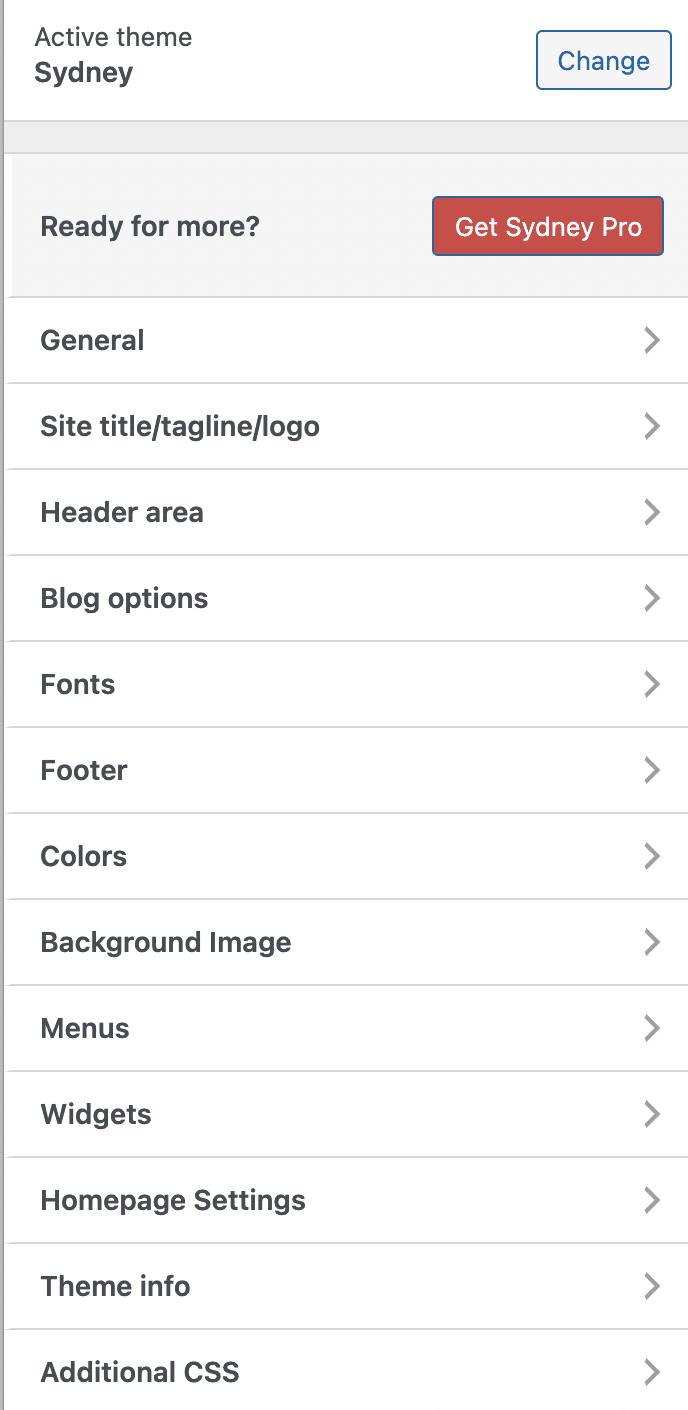Click the Ready for more text
This screenshot has height=1410, width=688.
coord(150,226)
